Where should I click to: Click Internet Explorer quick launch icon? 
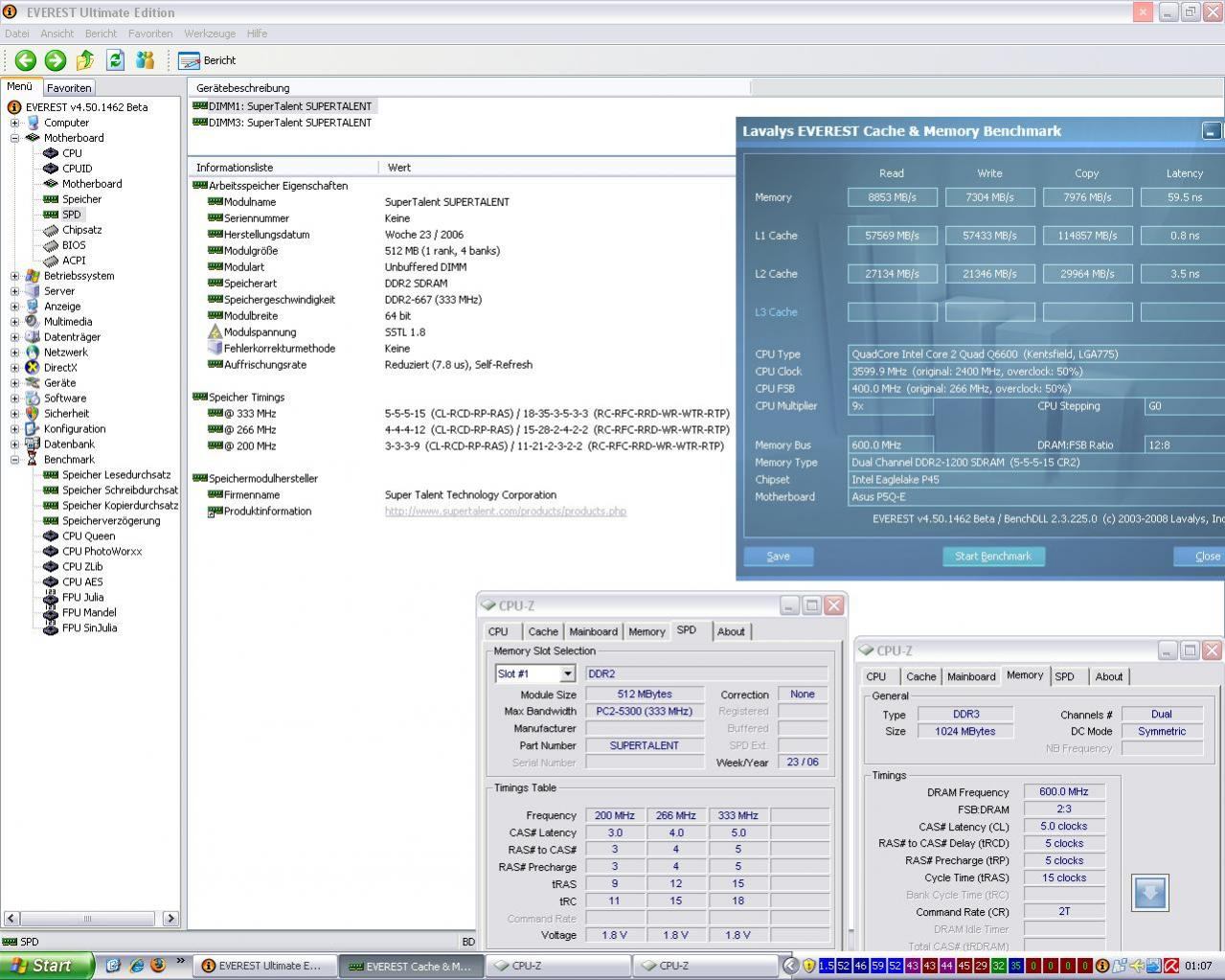point(136,966)
